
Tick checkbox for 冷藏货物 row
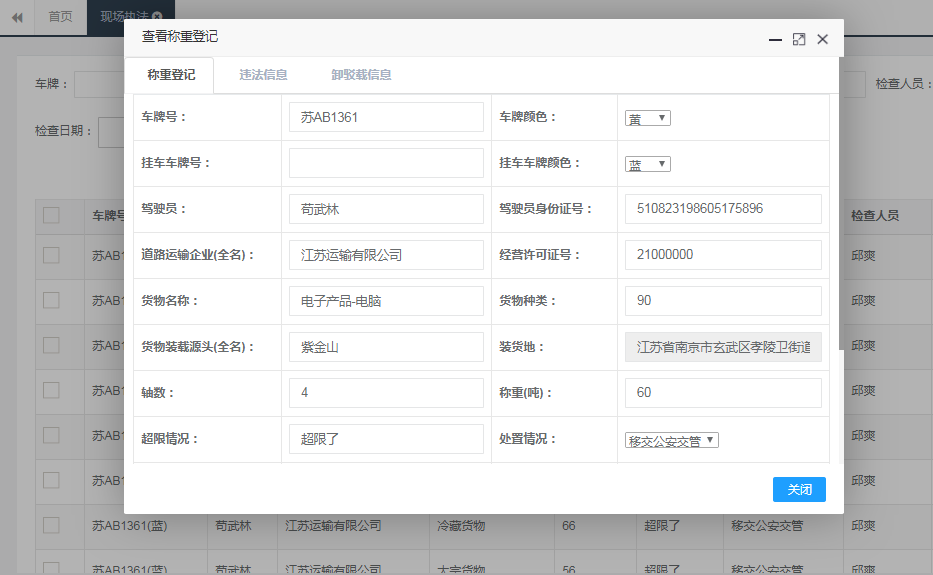pyautogui.click(x=51, y=525)
